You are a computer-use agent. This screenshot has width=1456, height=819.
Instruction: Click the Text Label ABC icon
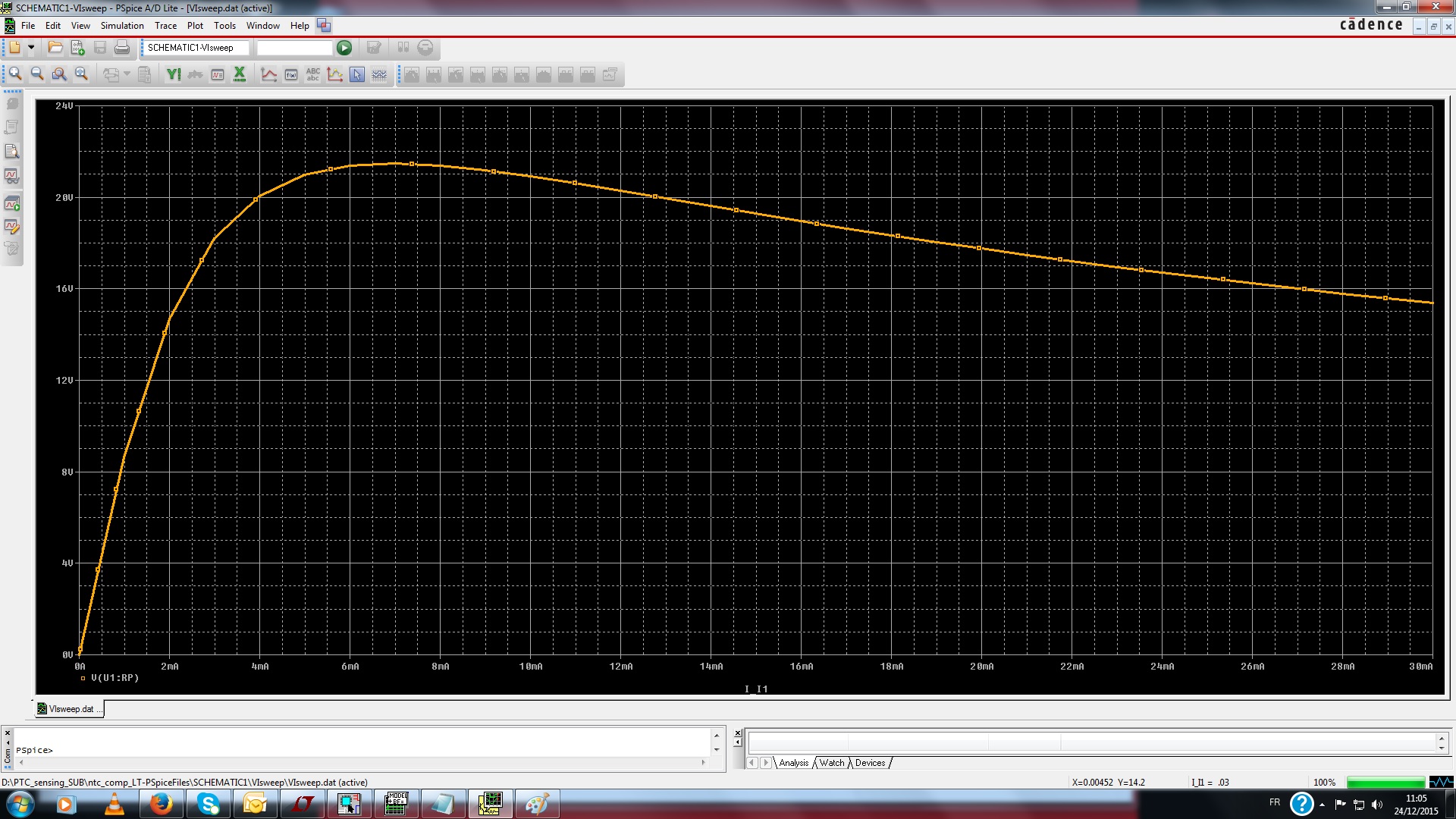pos(313,74)
